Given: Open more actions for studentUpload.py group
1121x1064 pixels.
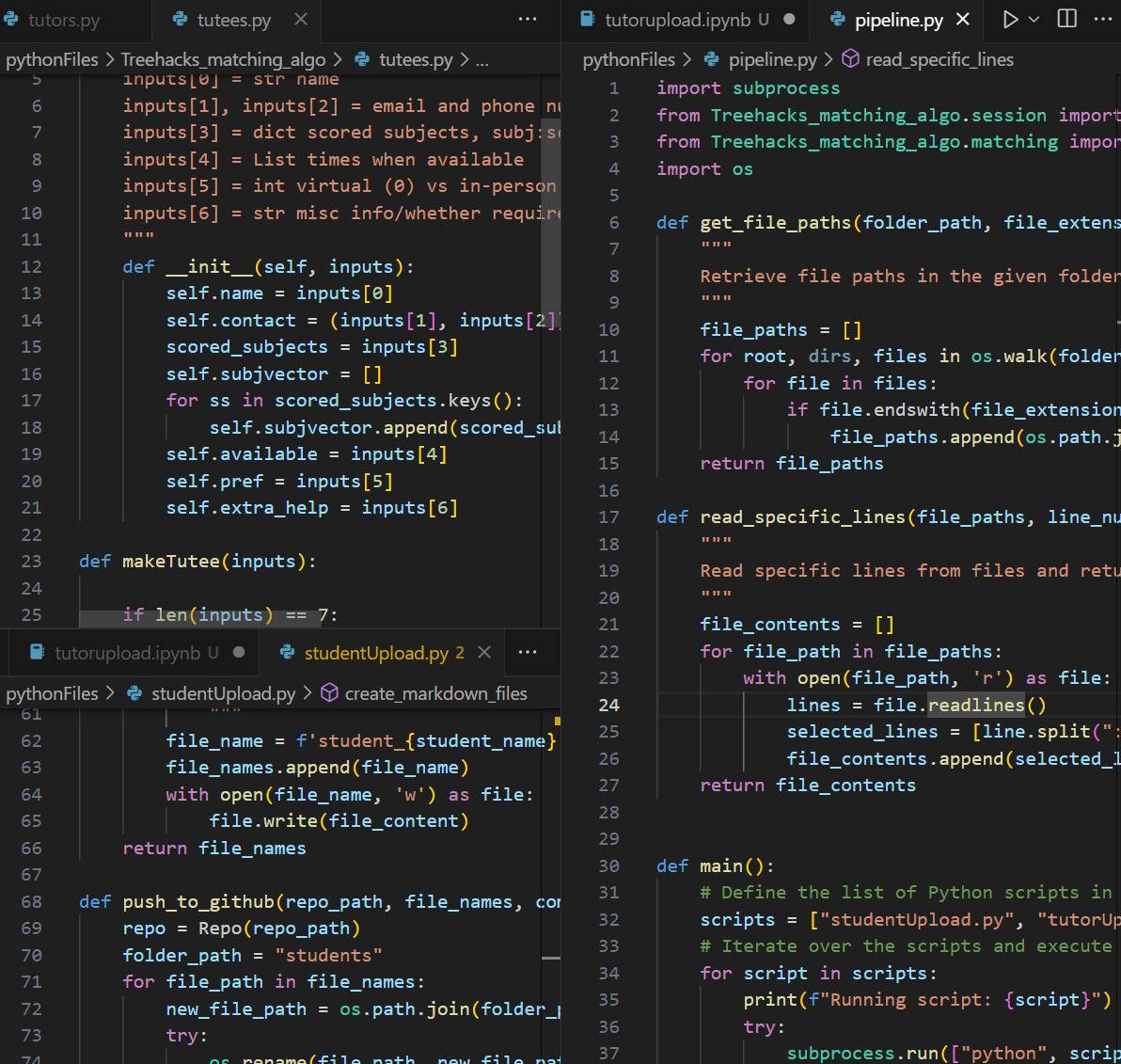Looking at the screenshot, I should [528, 652].
